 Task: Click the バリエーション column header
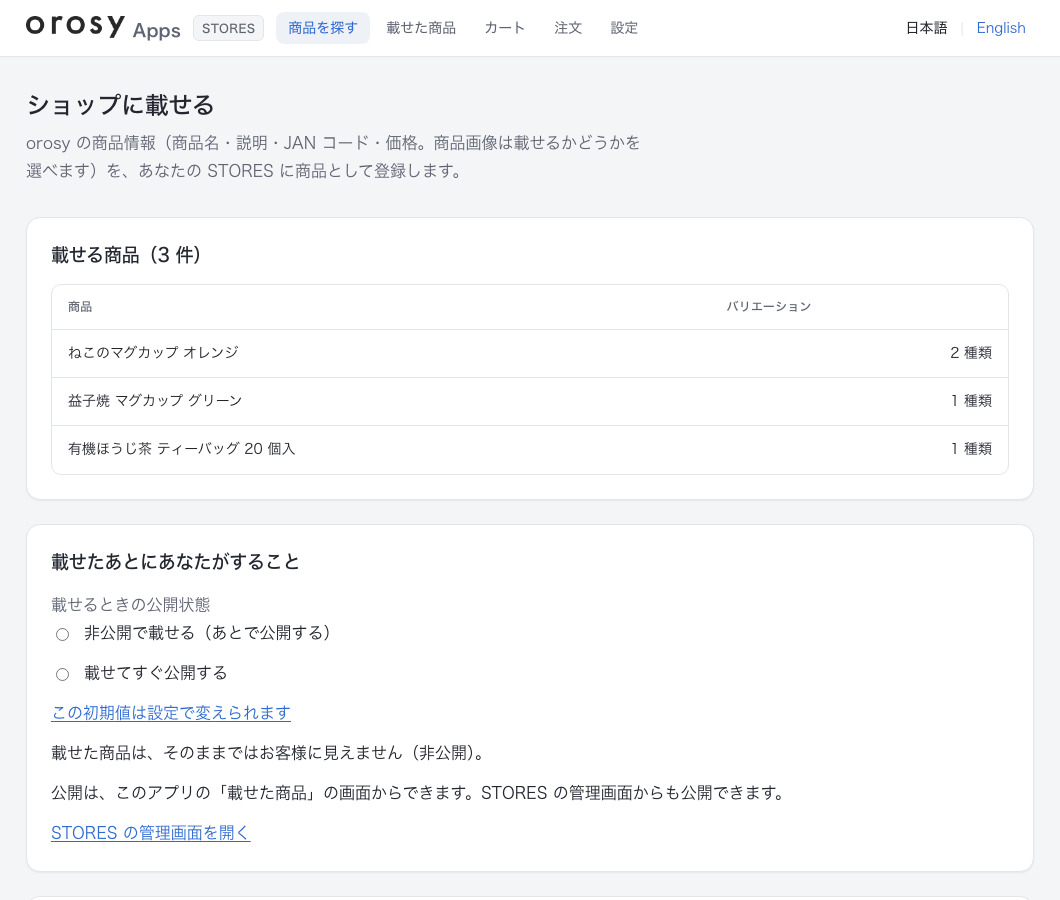tap(769, 307)
